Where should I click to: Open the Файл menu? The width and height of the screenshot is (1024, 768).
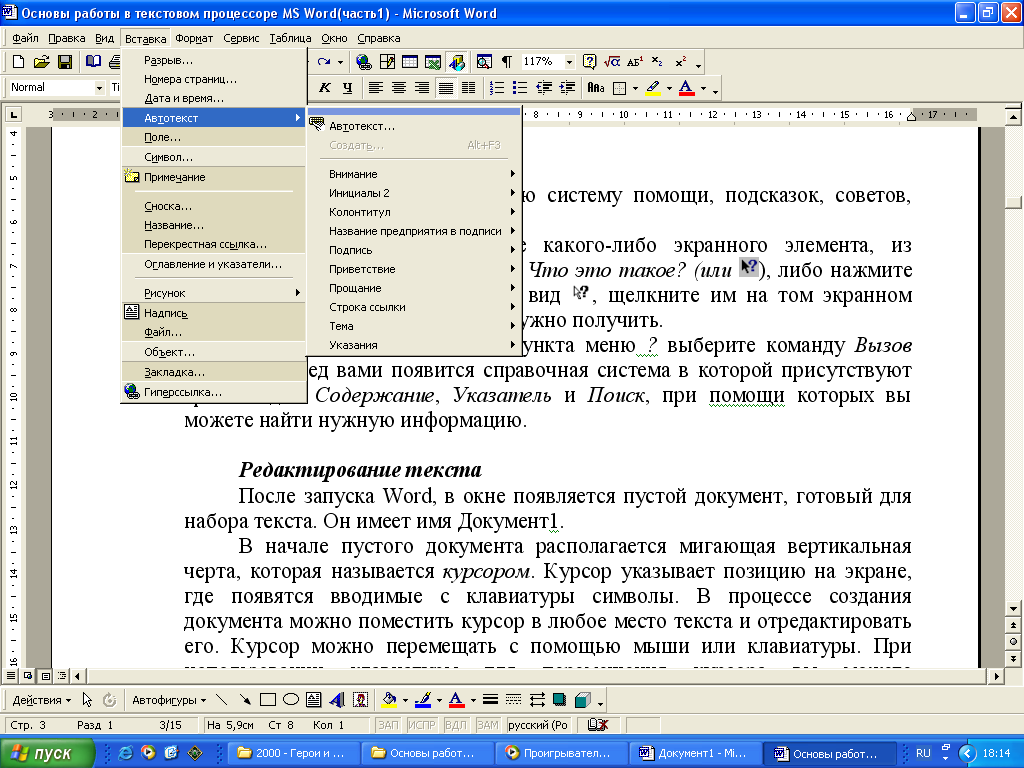click(25, 38)
